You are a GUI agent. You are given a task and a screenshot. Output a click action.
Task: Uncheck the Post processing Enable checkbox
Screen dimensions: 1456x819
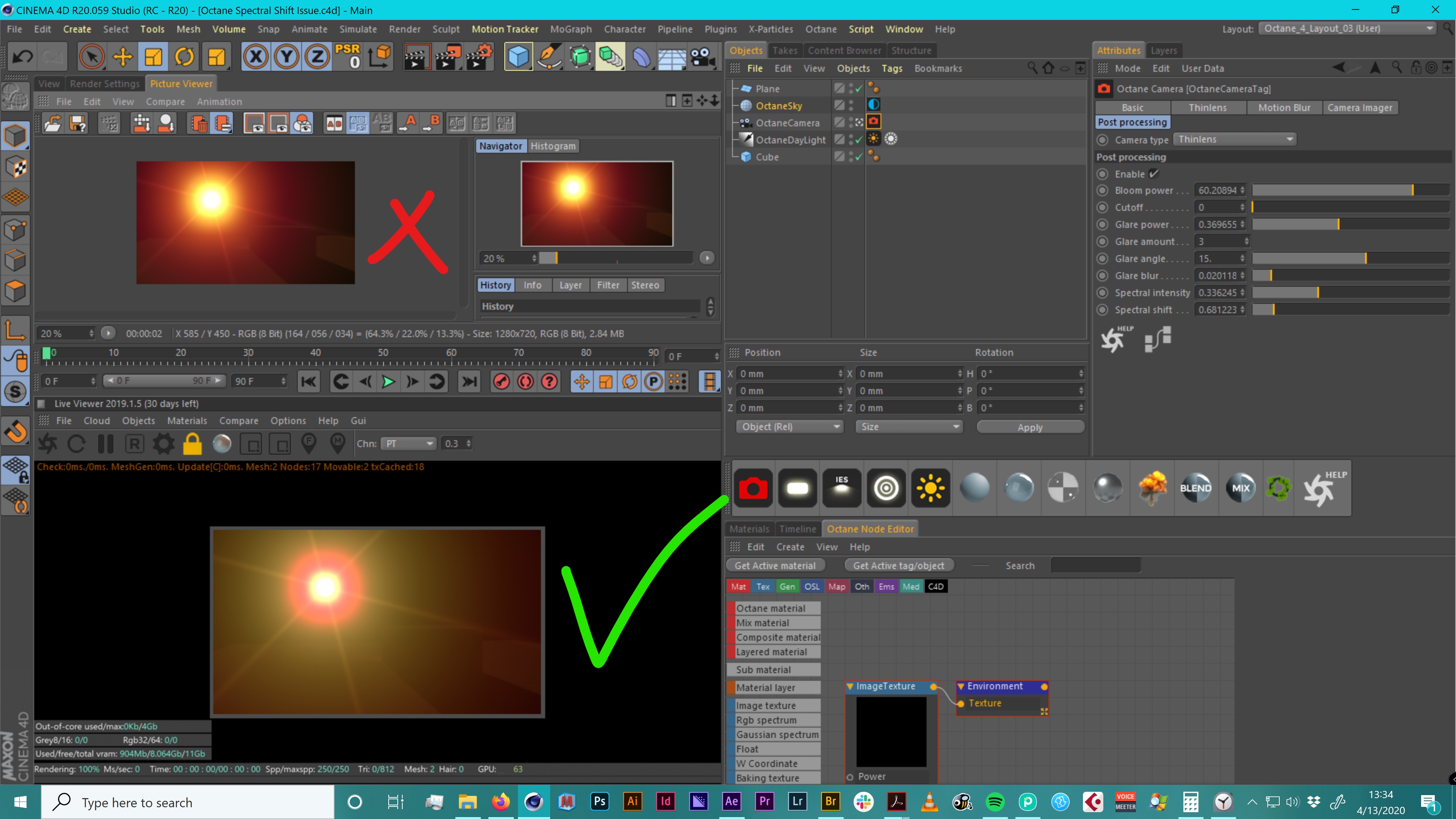pyautogui.click(x=1153, y=174)
